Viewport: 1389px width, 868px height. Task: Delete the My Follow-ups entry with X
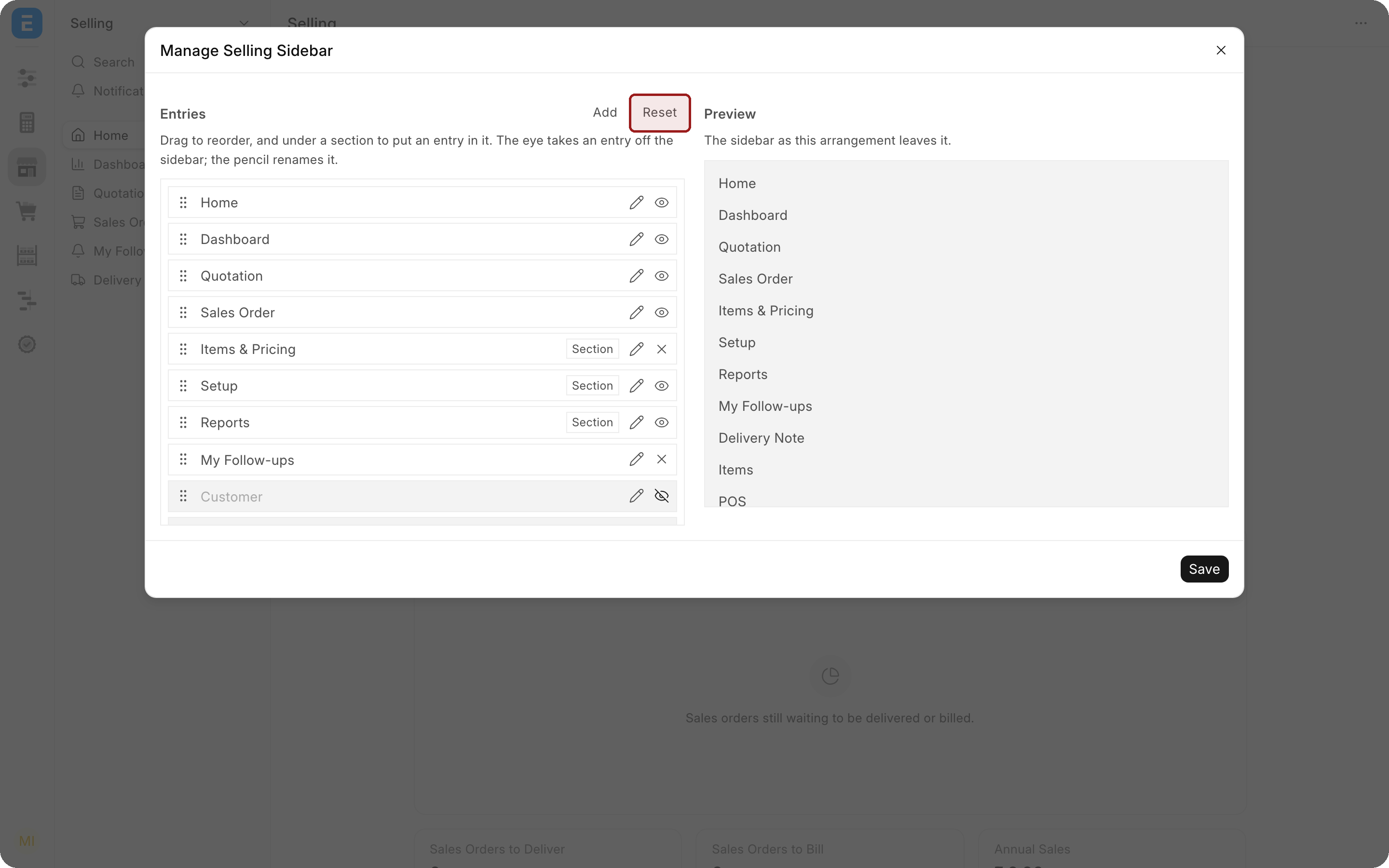tap(661, 459)
